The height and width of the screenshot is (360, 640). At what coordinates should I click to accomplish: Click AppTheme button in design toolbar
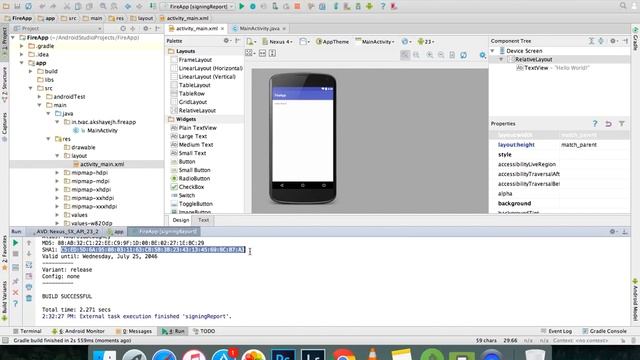point(332,42)
